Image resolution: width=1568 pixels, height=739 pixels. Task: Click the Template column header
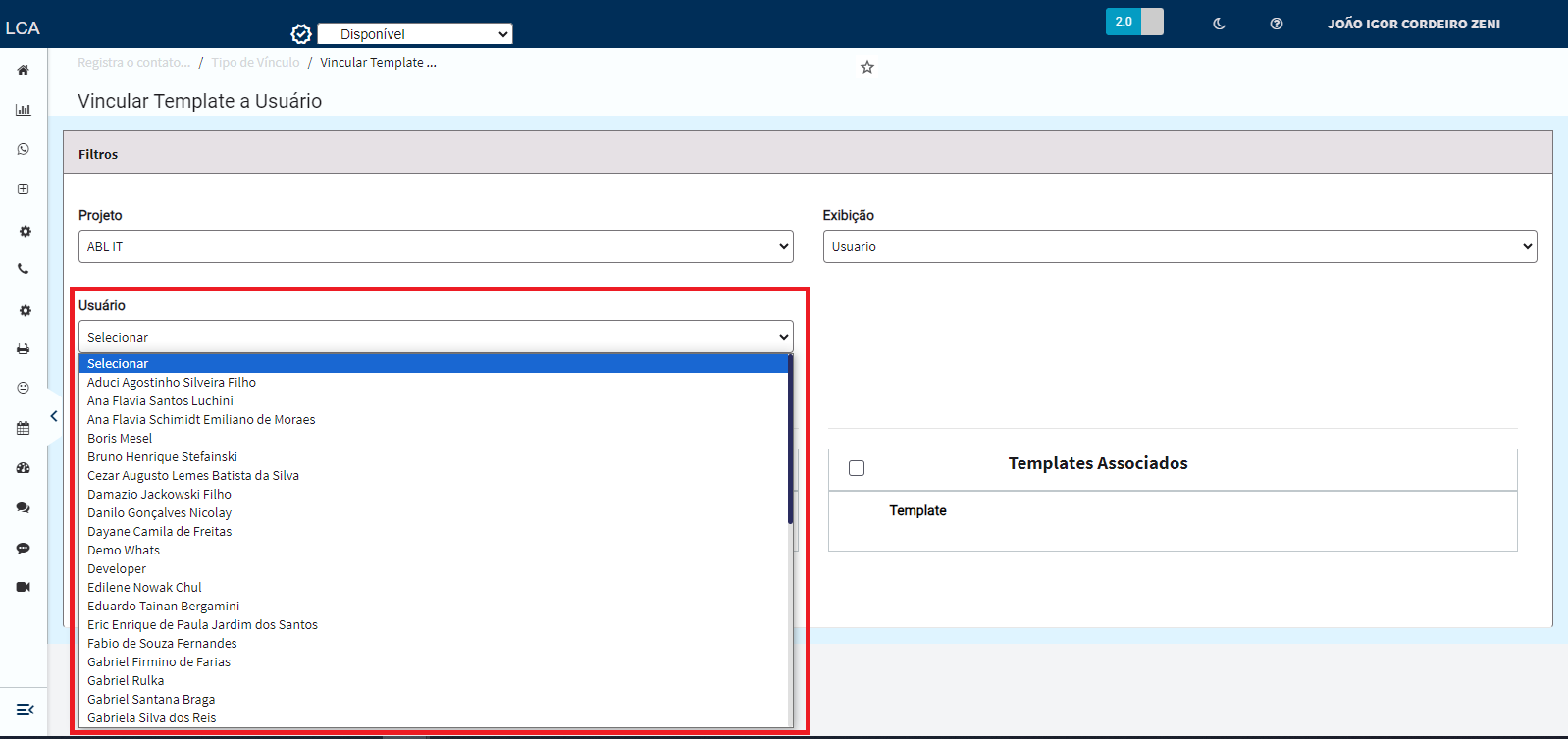click(917, 510)
